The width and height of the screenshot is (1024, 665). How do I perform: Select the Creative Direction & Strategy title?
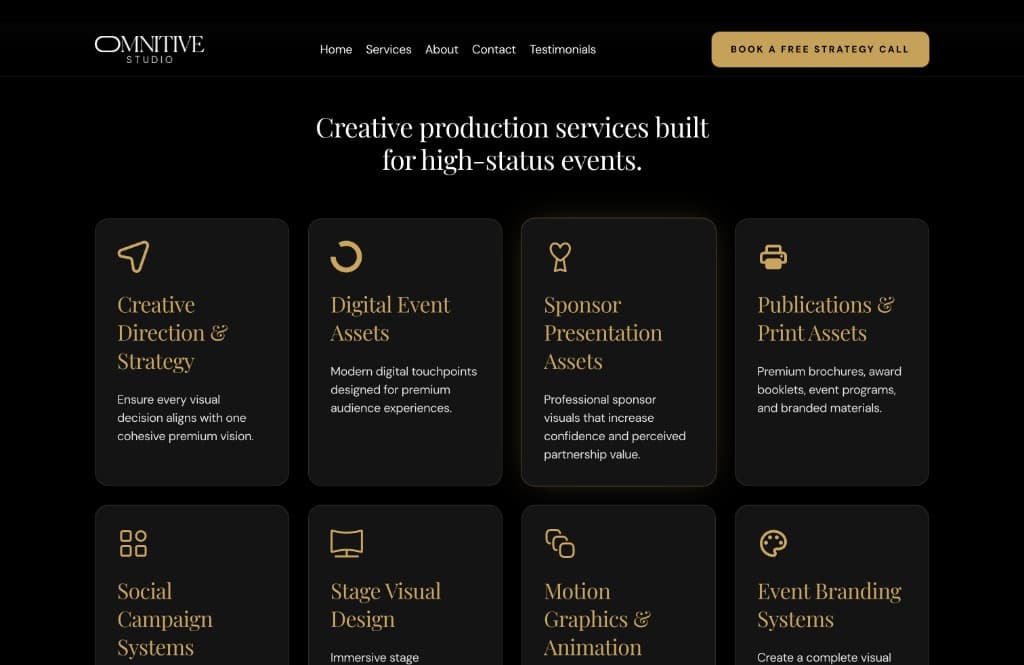point(172,333)
